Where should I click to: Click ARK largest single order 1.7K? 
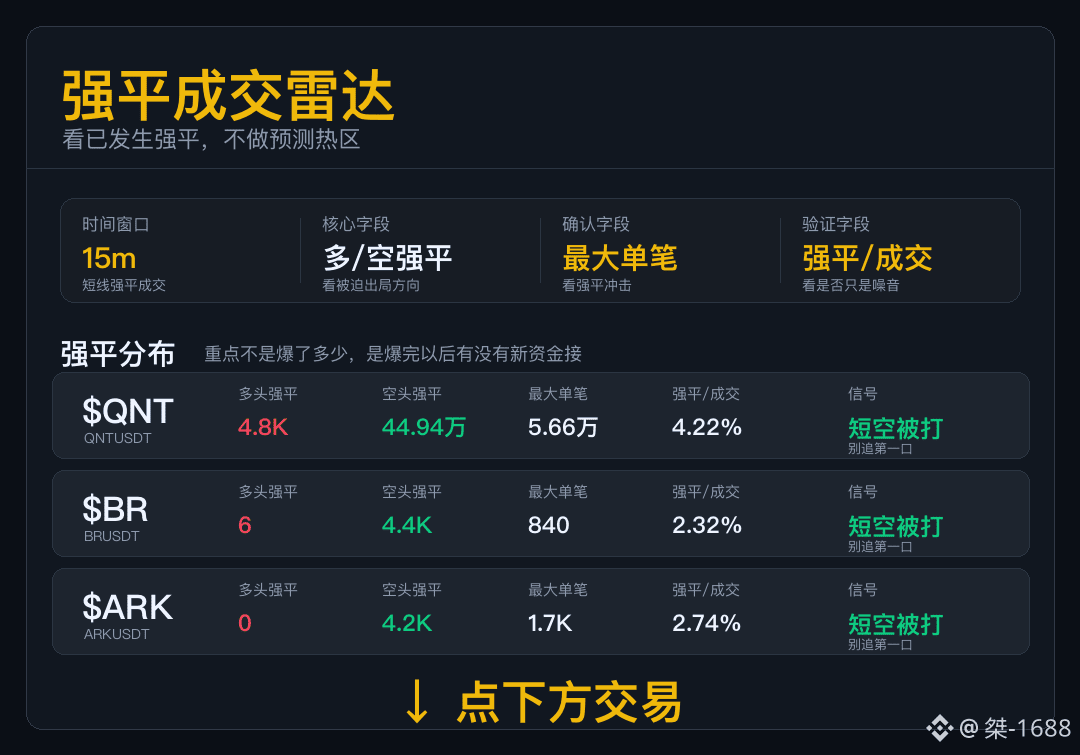pyautogui.click(x=550, y=623)
